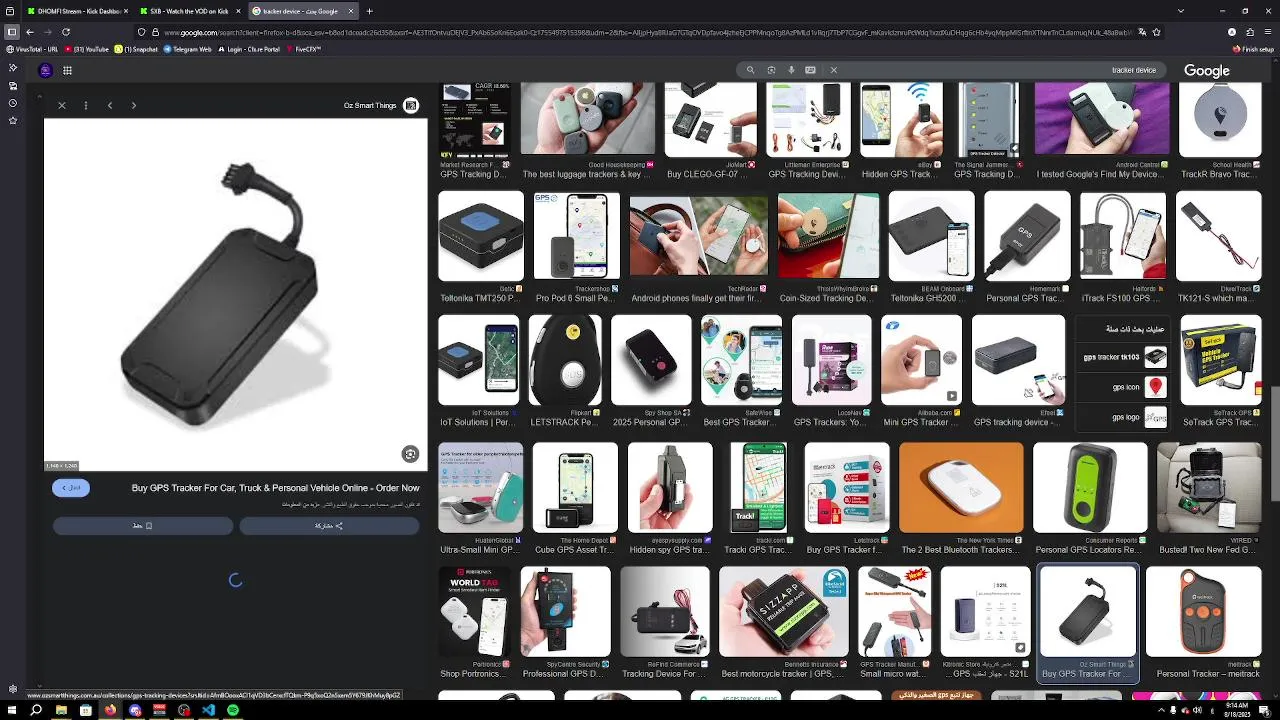Close the image preview panel
The width and height of the screenshot is (1280, 720).
click(62, 105)
